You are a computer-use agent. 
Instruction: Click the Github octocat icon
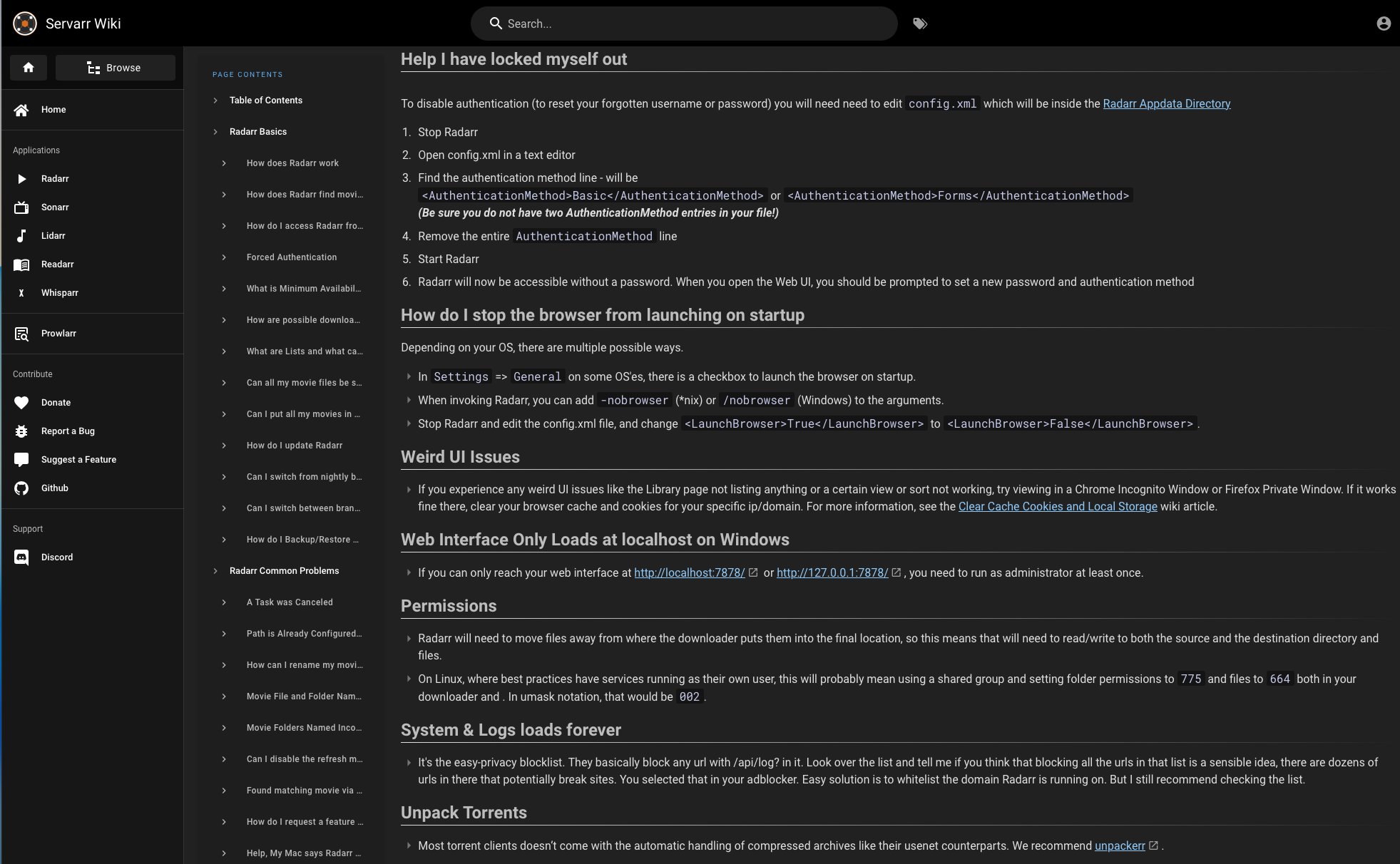pyautogui.click(x=21, y=488)
